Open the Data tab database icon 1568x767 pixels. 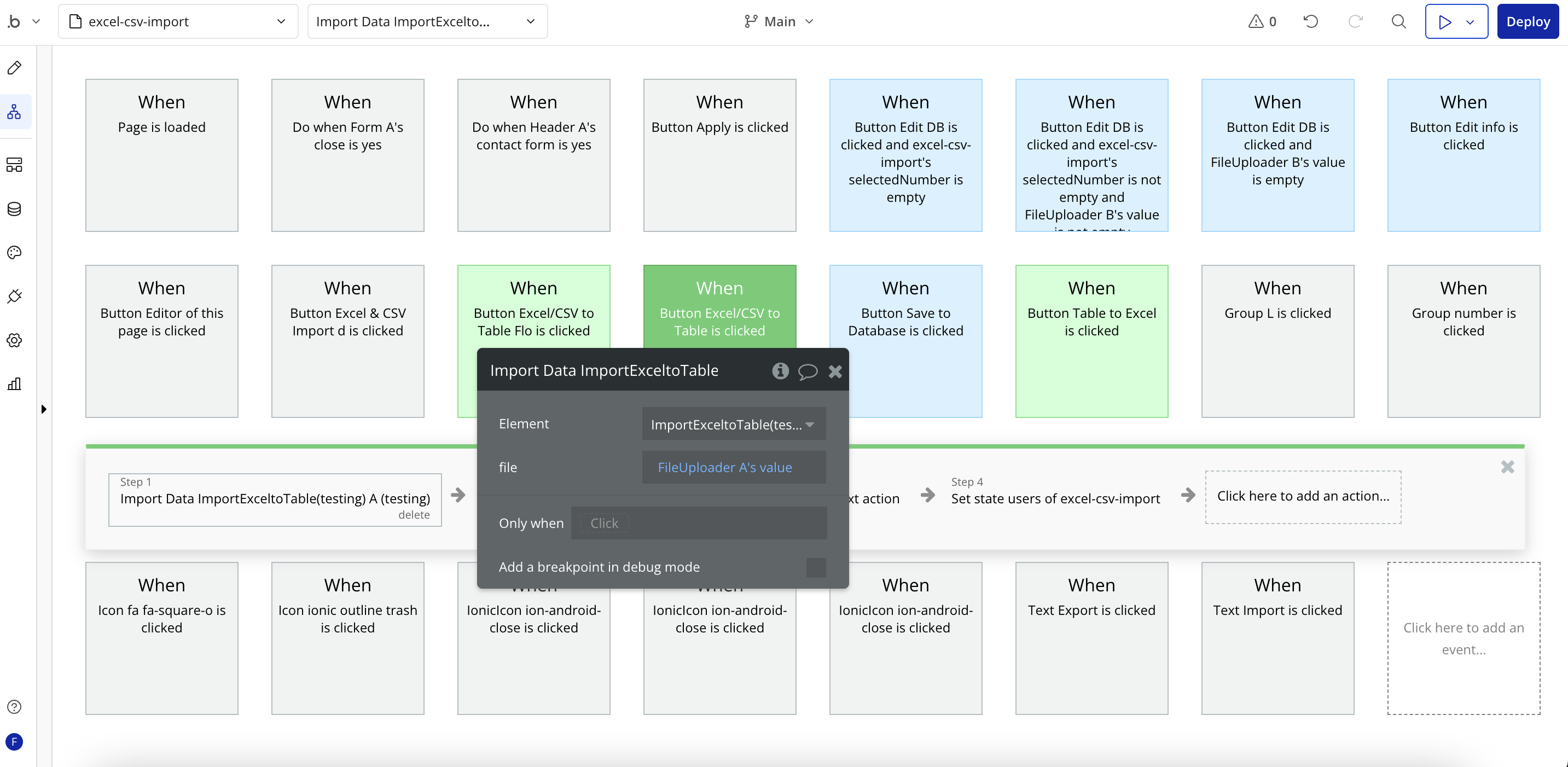pos(15,209)
